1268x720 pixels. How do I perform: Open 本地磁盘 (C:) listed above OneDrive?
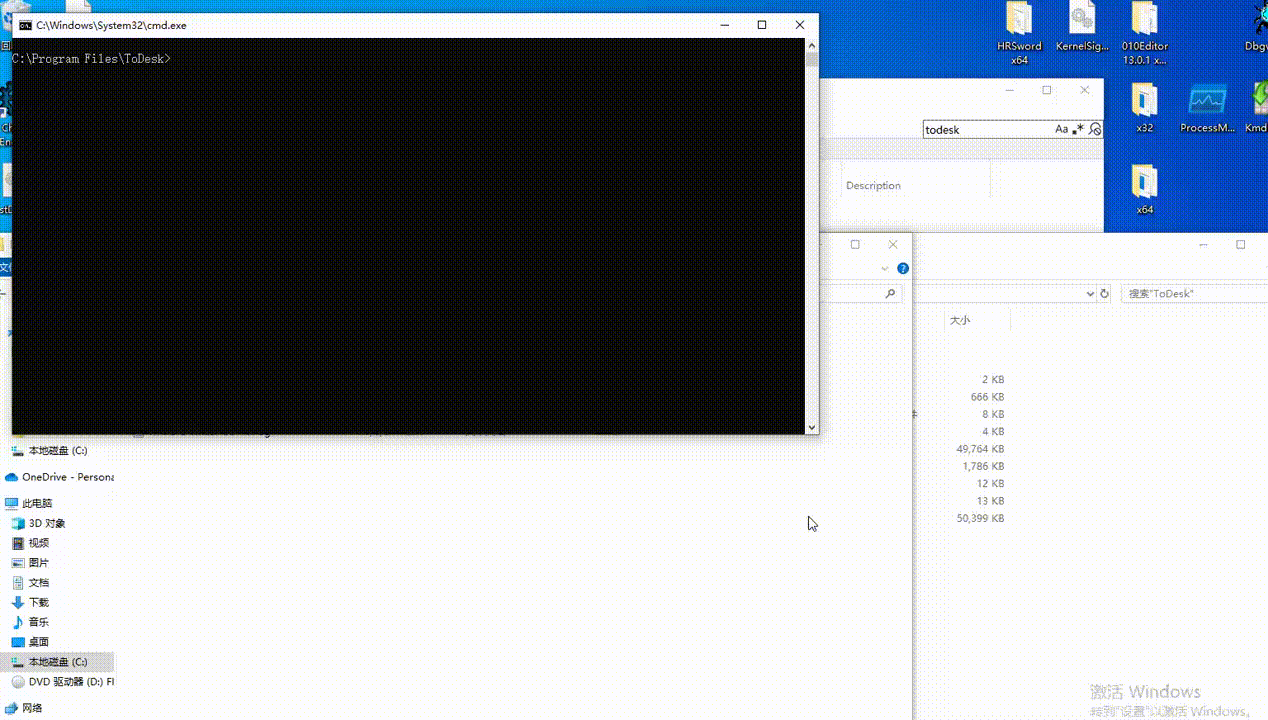point(57,451)
